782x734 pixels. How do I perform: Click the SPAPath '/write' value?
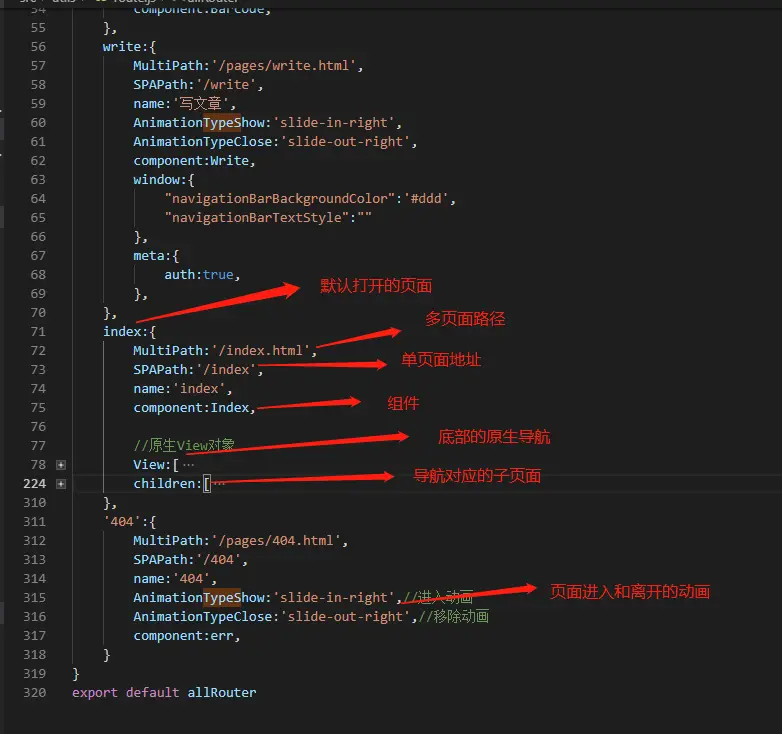coord(225,84)
